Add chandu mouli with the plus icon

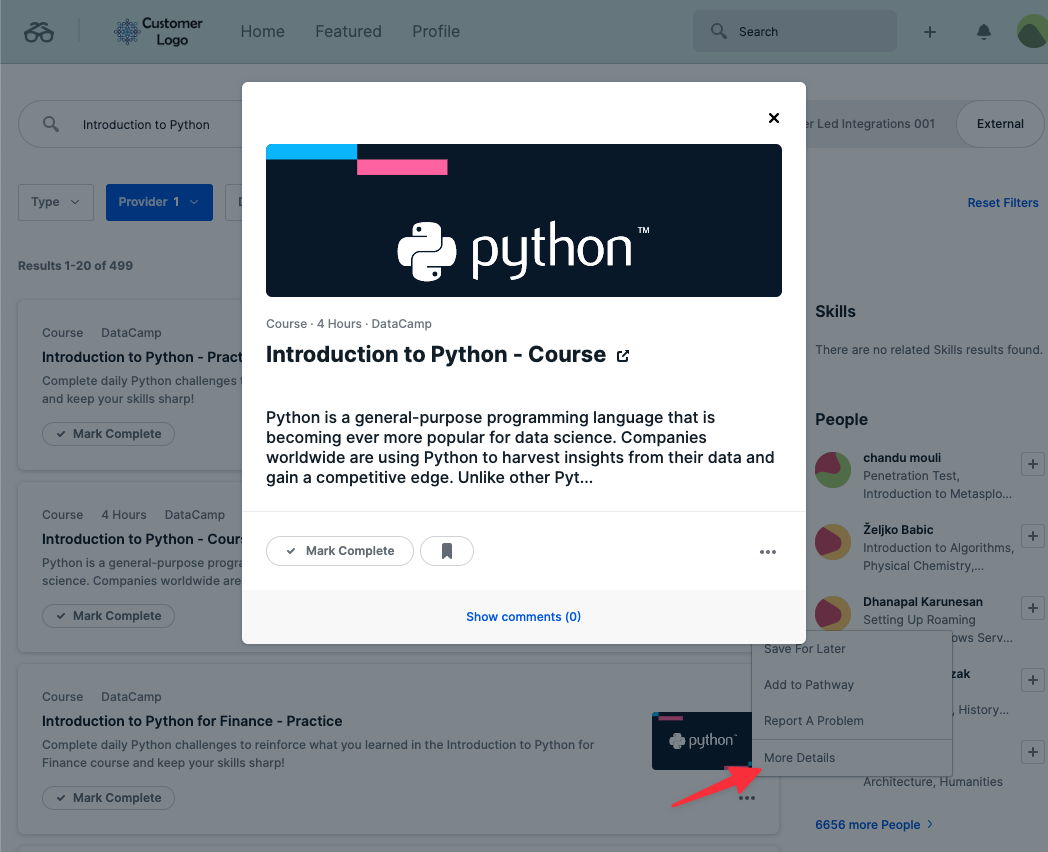tap(1033, 464)
